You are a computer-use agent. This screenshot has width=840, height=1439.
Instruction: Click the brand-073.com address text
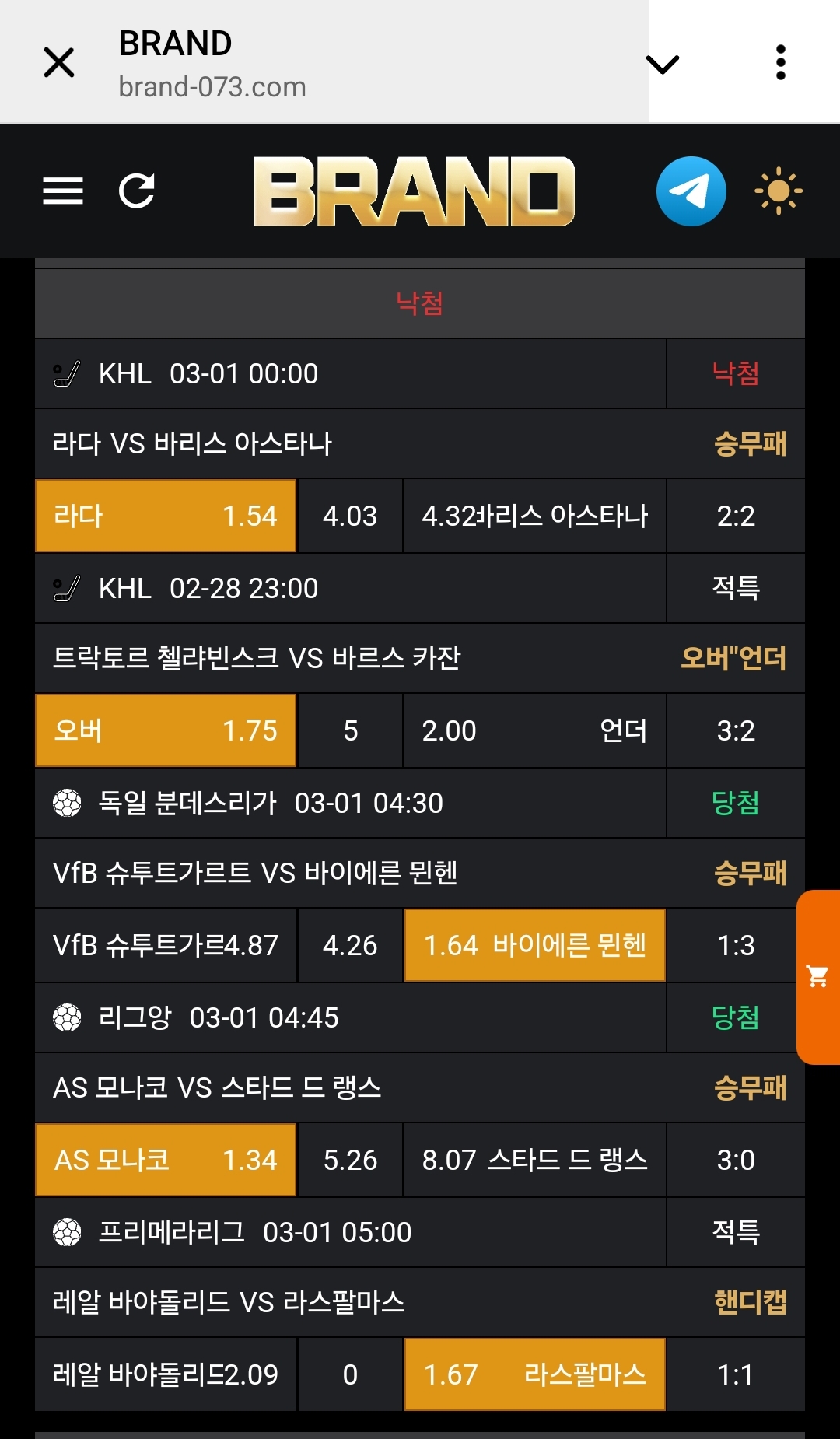212,87
